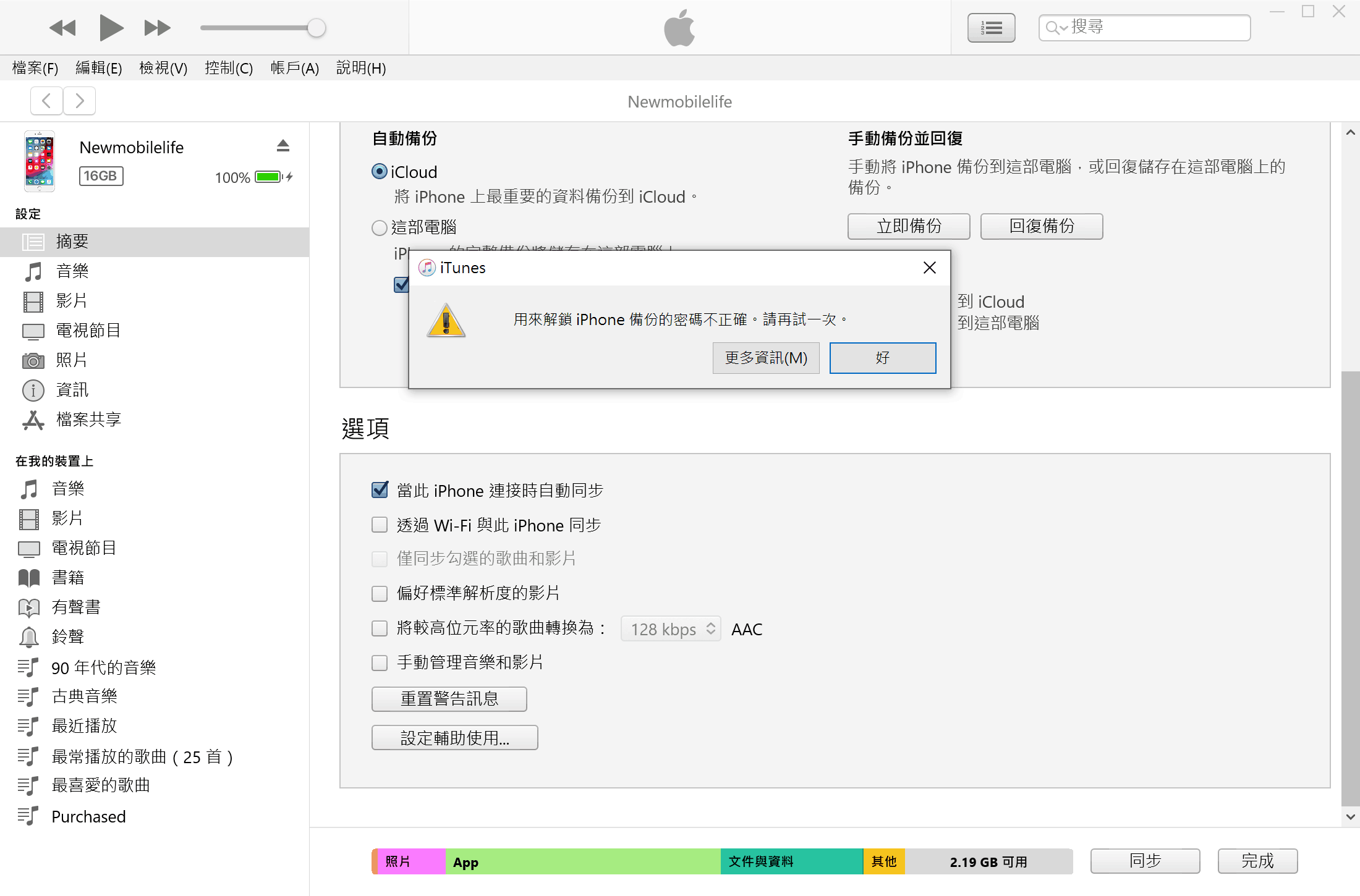Enable 偏好標準解析度的影片 checkbox

pyautogui.click(x=380, y=594)
